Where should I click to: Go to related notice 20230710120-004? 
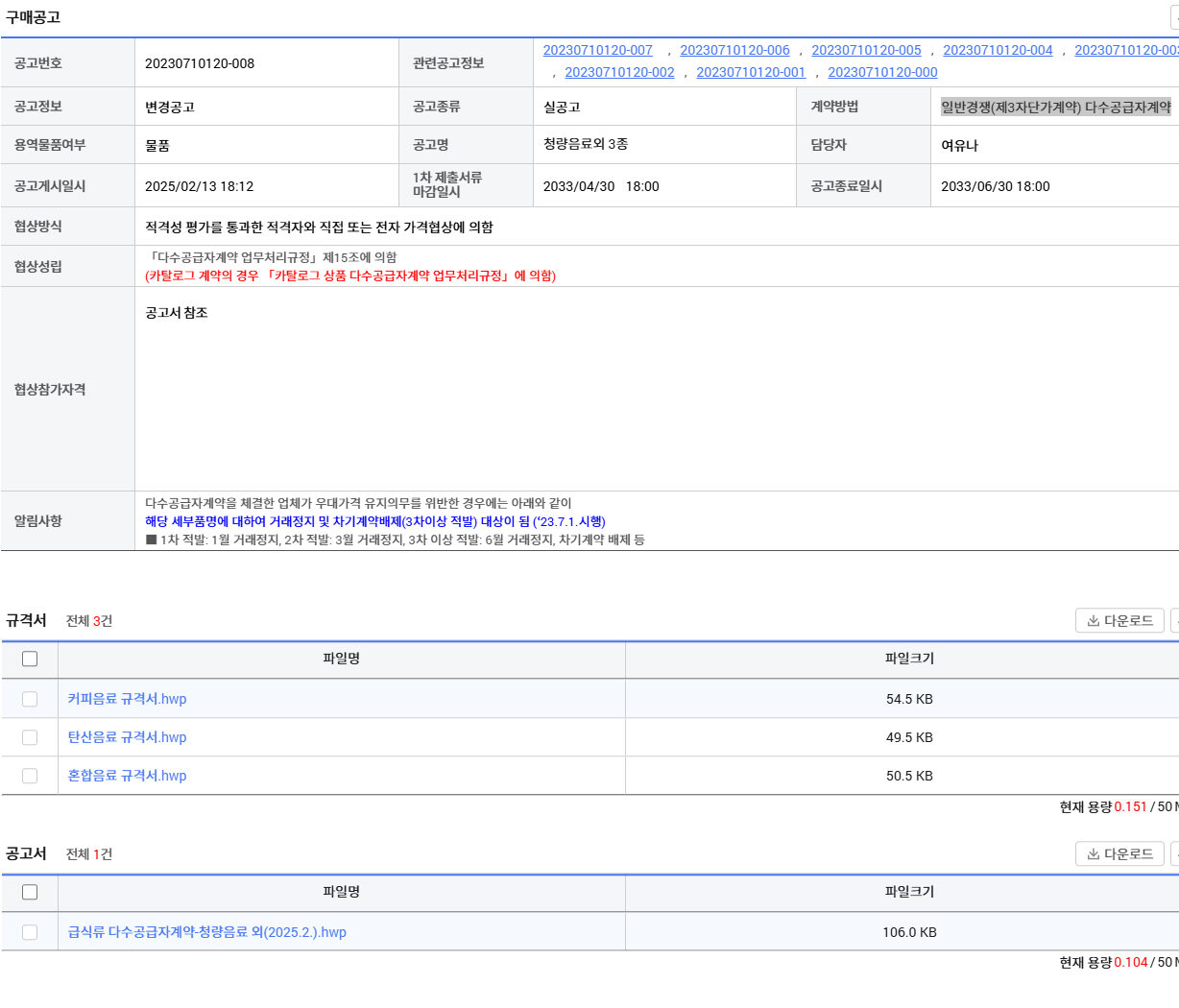point(998,50)
